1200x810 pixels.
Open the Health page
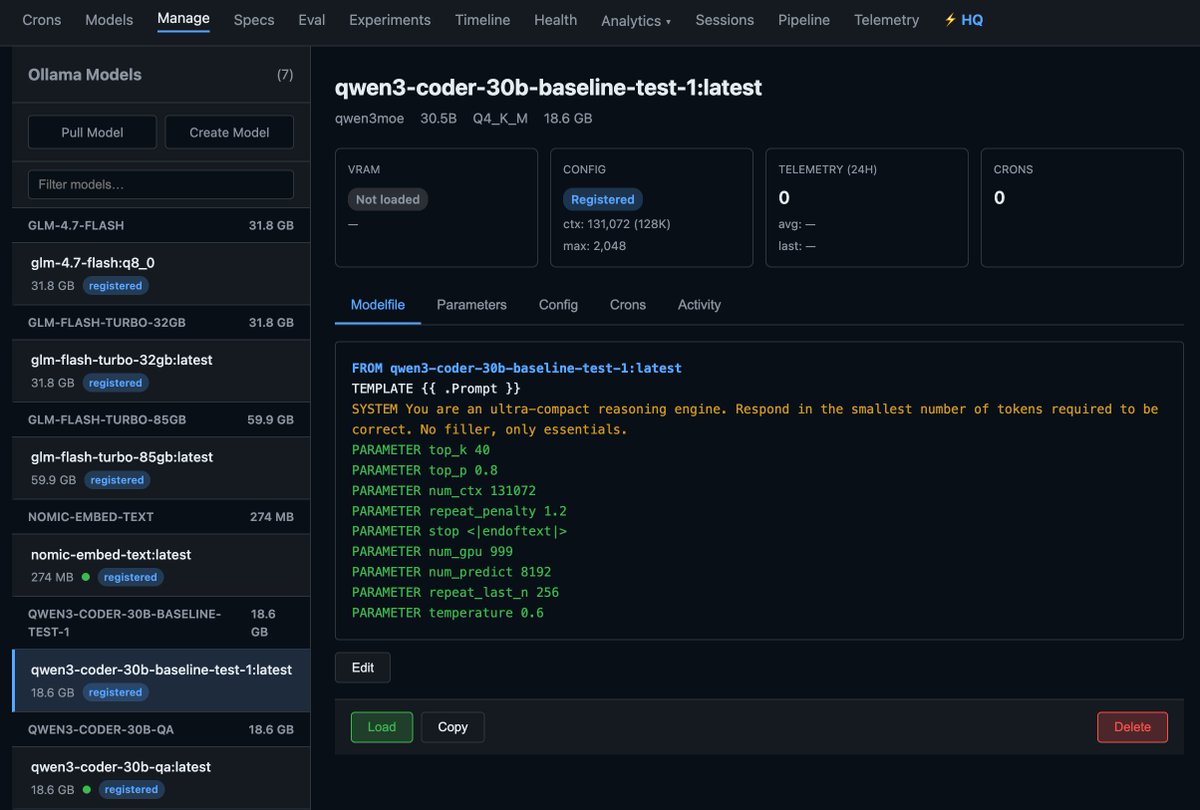(555, 20)
